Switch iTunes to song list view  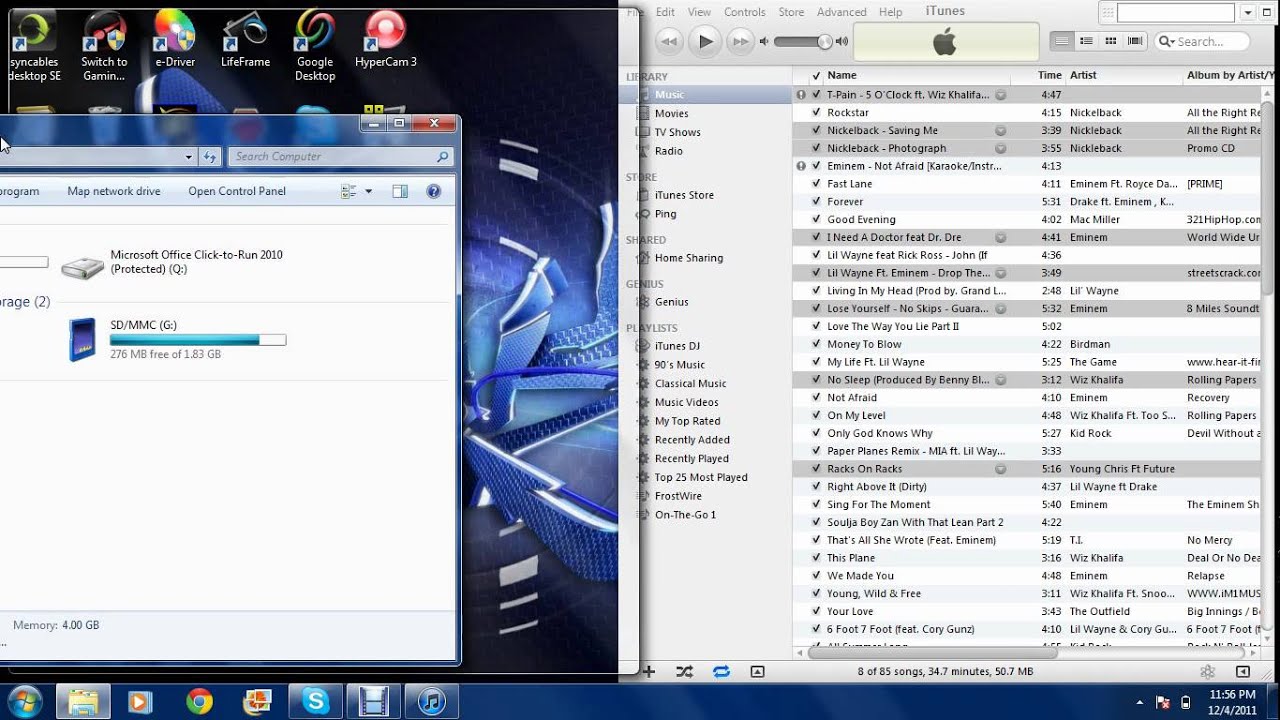click(1062, 41)
